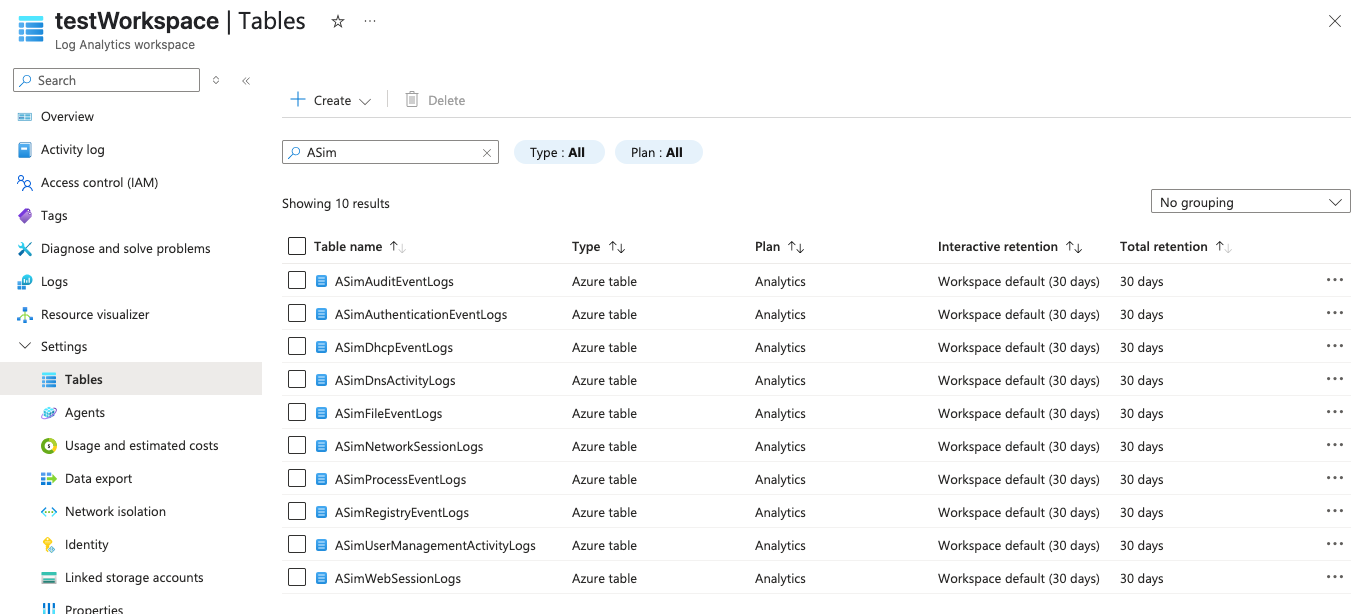Click the Log Analytics workspace icon in the header
This screenshot has width=1364, height=614.
[31, 30]
